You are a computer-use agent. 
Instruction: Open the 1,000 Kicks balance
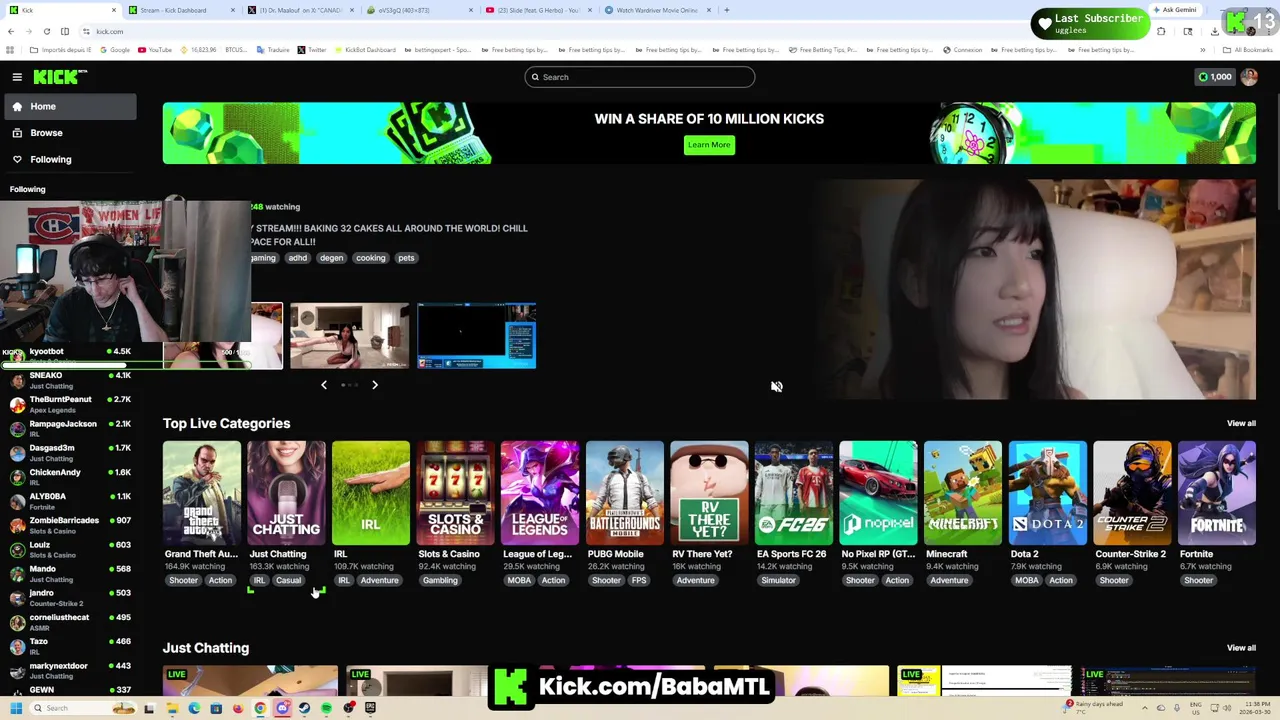(1215, 77)
